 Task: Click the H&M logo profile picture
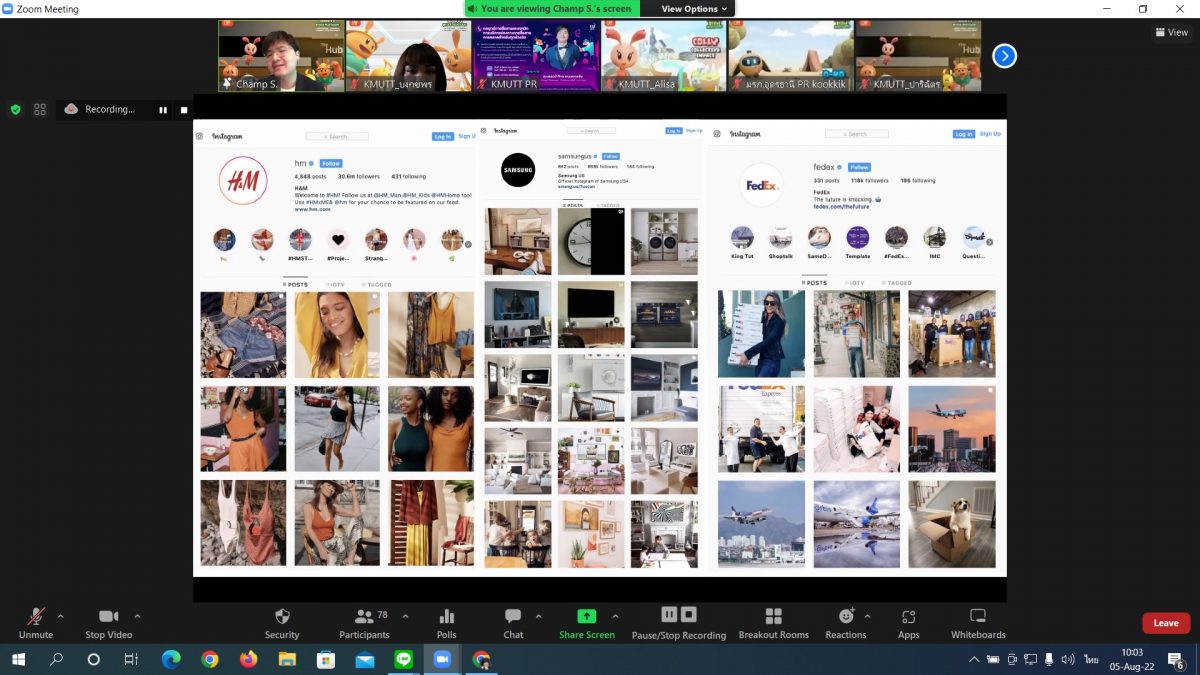[x=243, y=181]
